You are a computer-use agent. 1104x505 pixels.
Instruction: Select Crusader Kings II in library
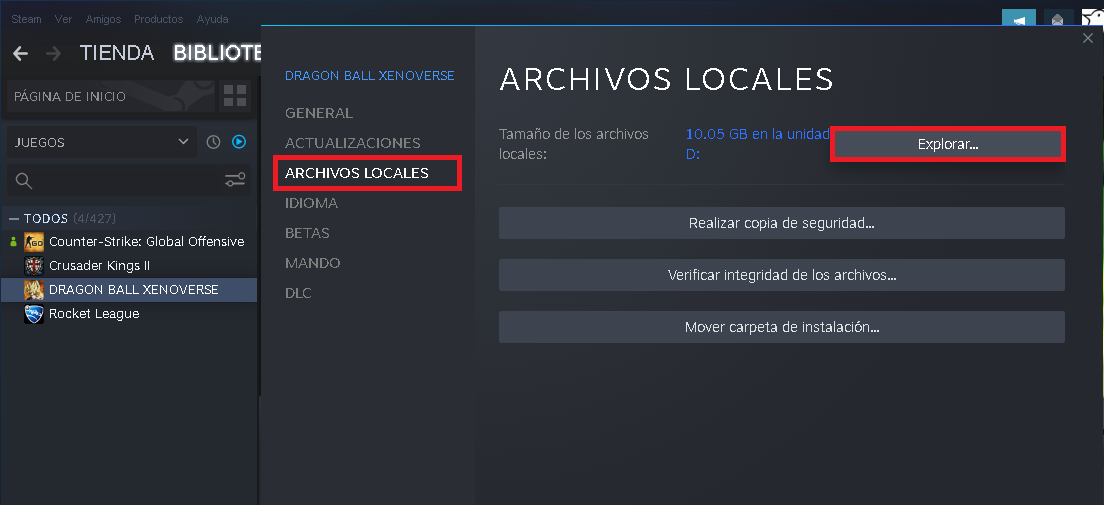[99, 266]
